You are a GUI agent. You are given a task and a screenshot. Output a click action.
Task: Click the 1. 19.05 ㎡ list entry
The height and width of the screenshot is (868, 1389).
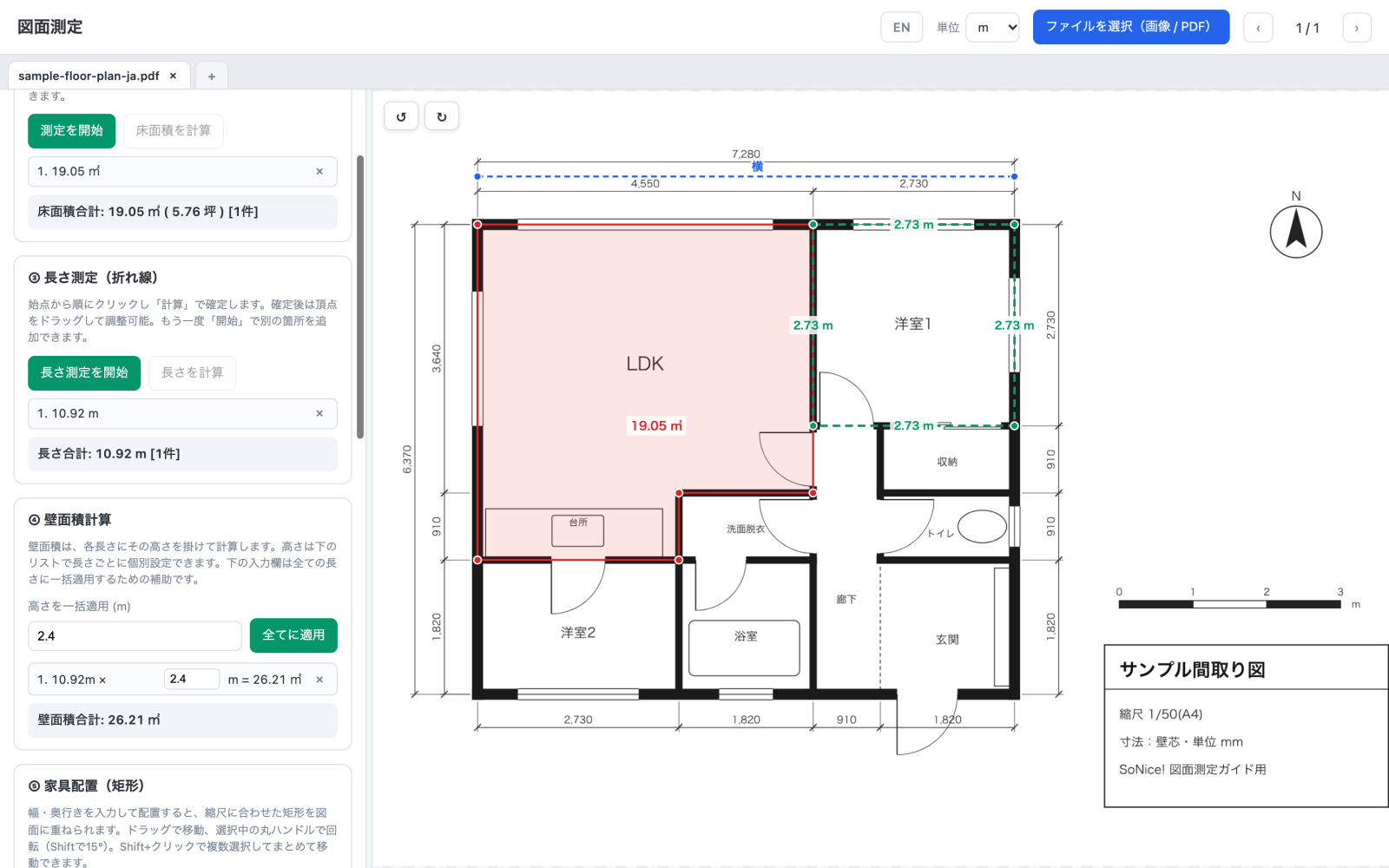click(182, 172)
